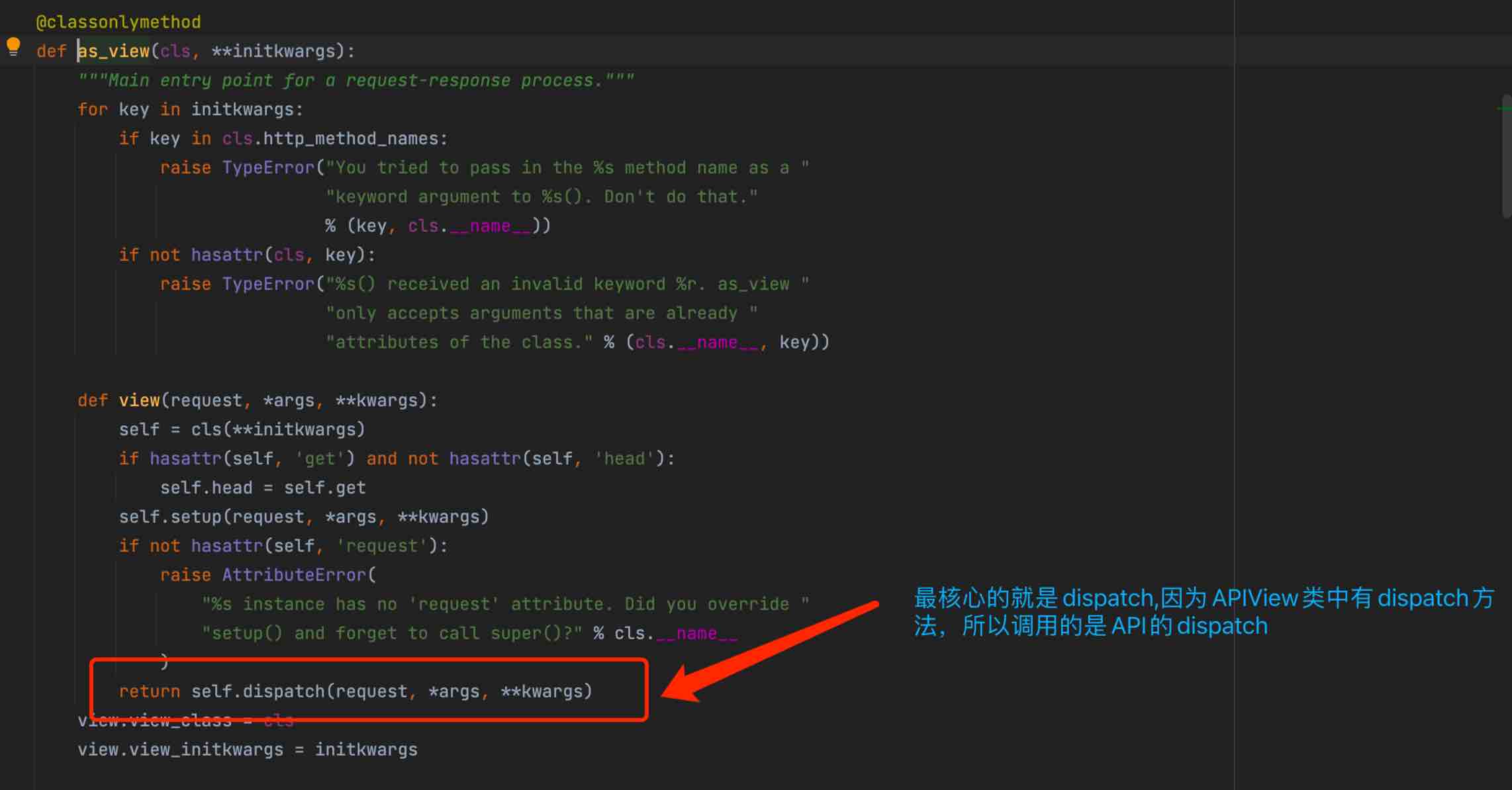
Task: Click 'view.view_initkwargs = initkwargs' line
Action: (x=248, y=750)
